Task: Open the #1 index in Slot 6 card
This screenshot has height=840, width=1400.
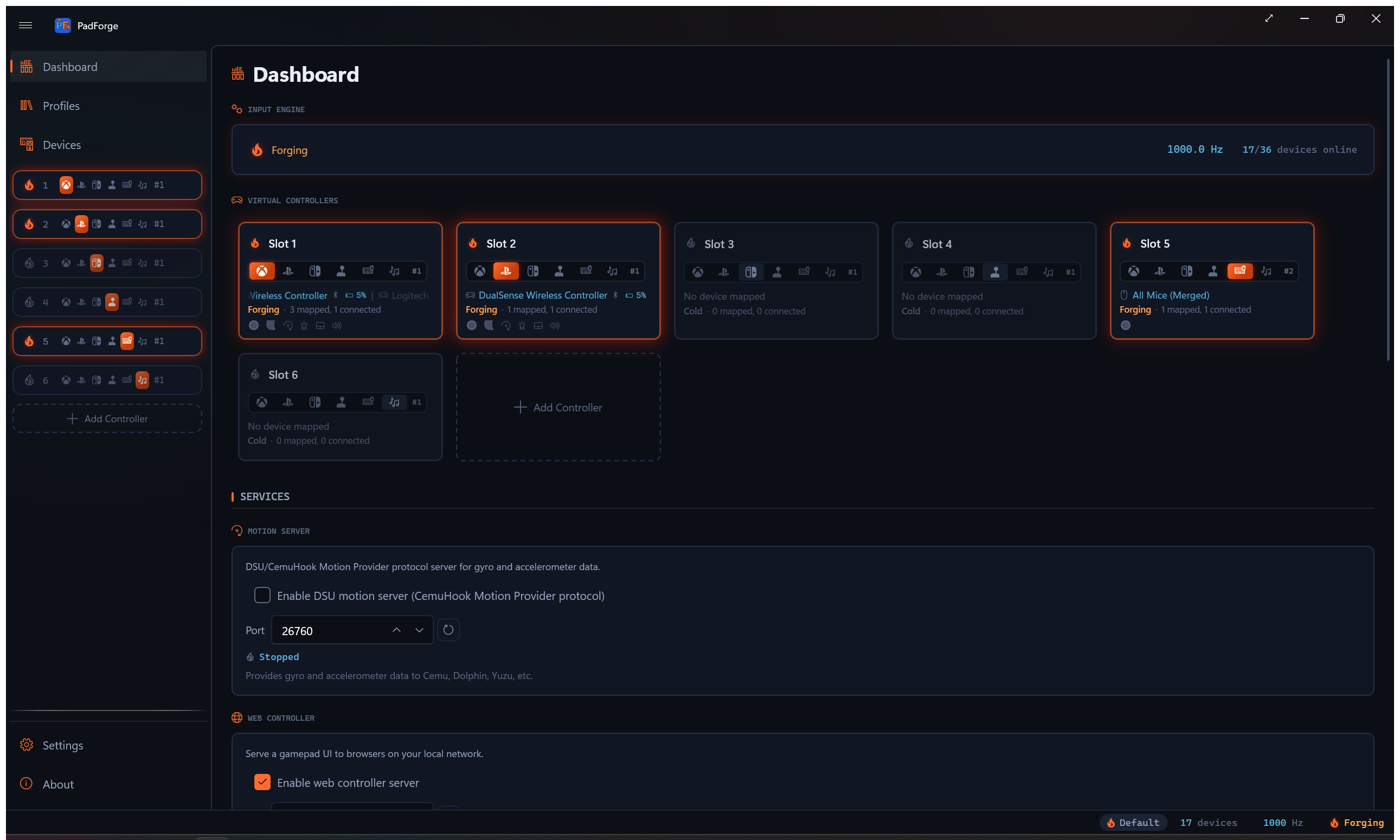Action: tap(417, 403)
